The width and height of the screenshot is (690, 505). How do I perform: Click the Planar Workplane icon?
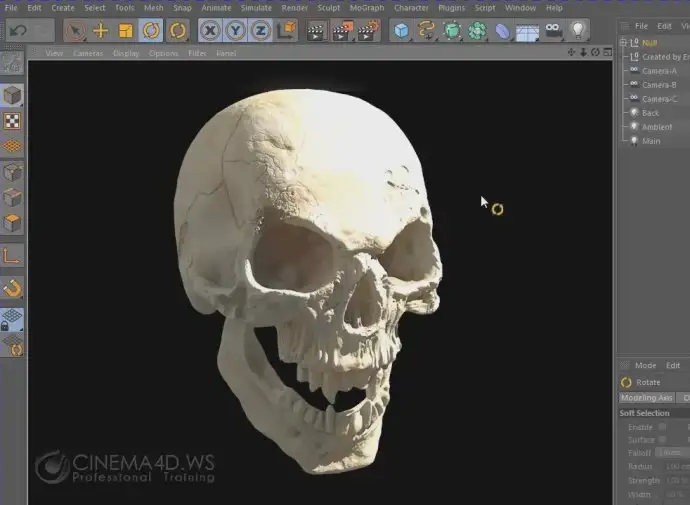click(x=13, y=345)
